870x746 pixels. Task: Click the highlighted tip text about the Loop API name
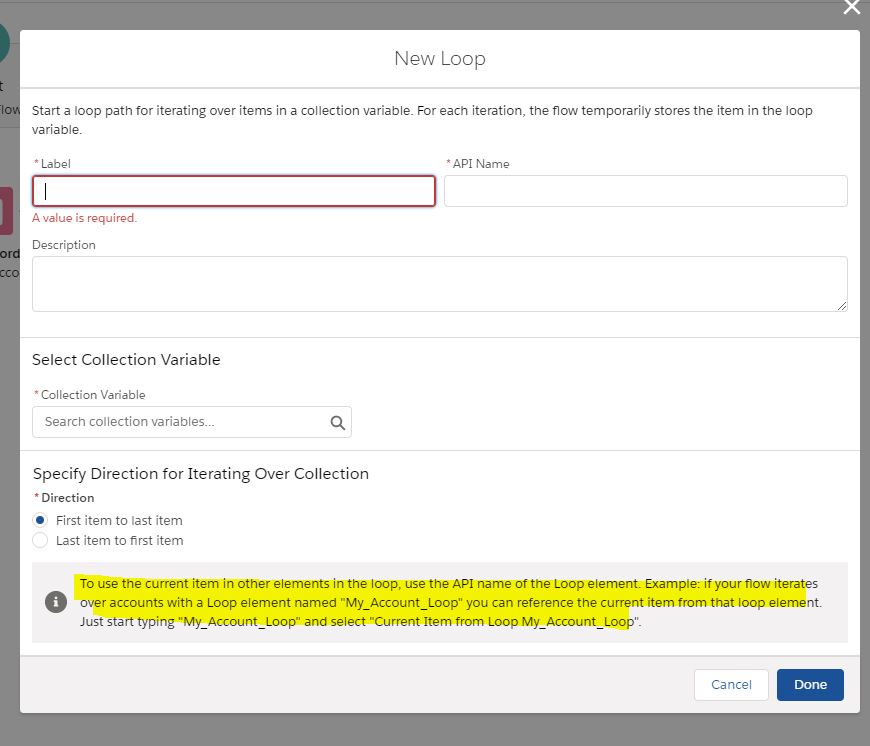click(448, 602)
